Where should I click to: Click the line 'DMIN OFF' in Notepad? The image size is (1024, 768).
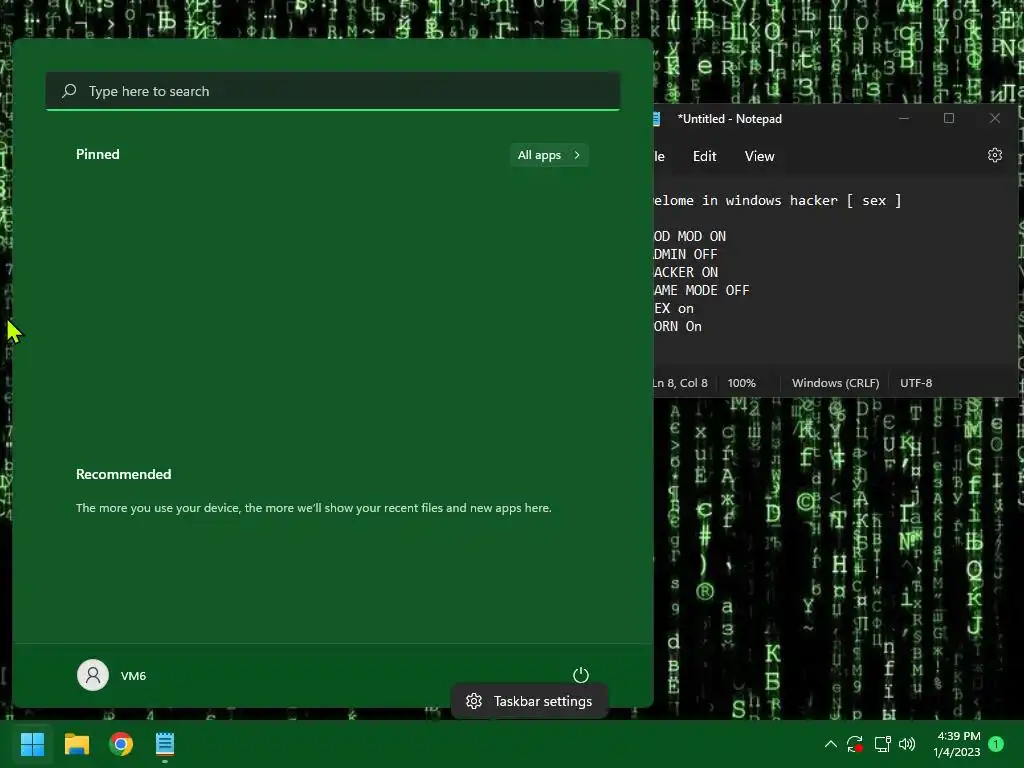tap(686, 254)
